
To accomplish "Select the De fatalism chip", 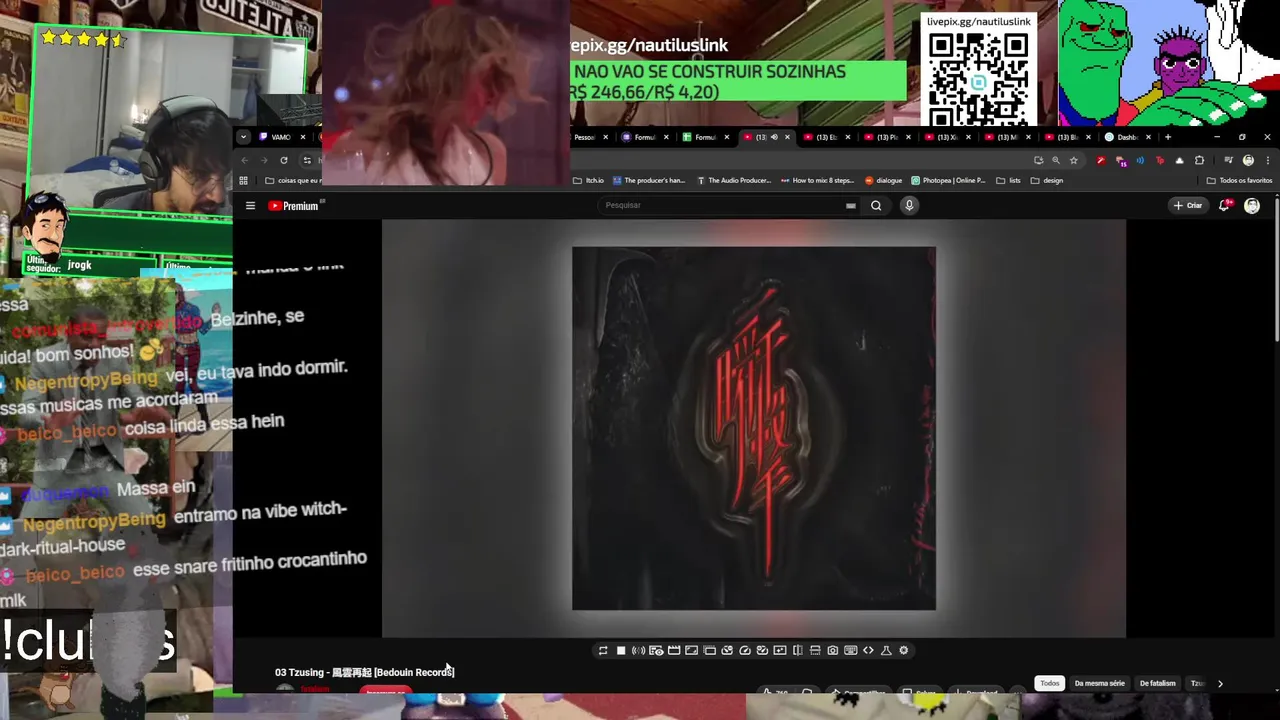I will [1157, 683].
